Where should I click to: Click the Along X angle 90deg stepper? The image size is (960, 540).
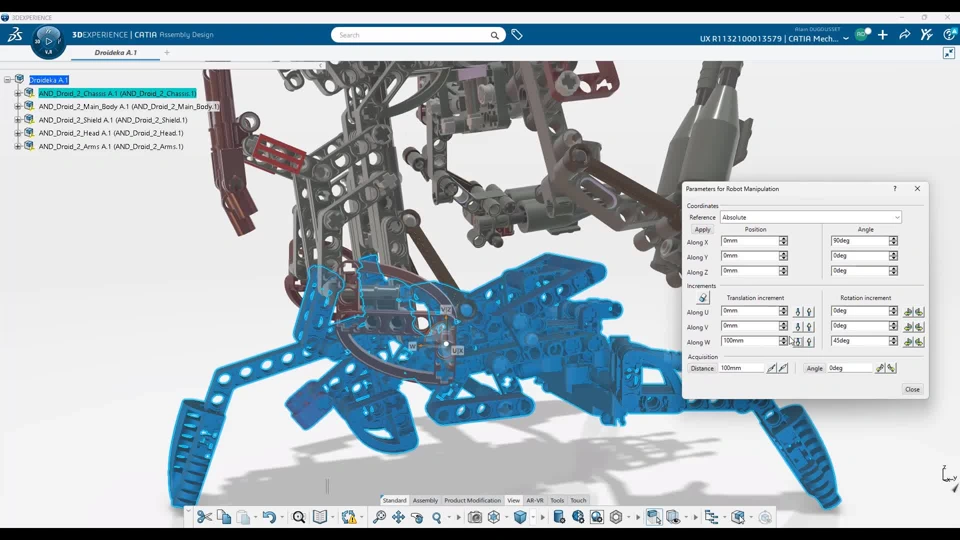[893, 241]
